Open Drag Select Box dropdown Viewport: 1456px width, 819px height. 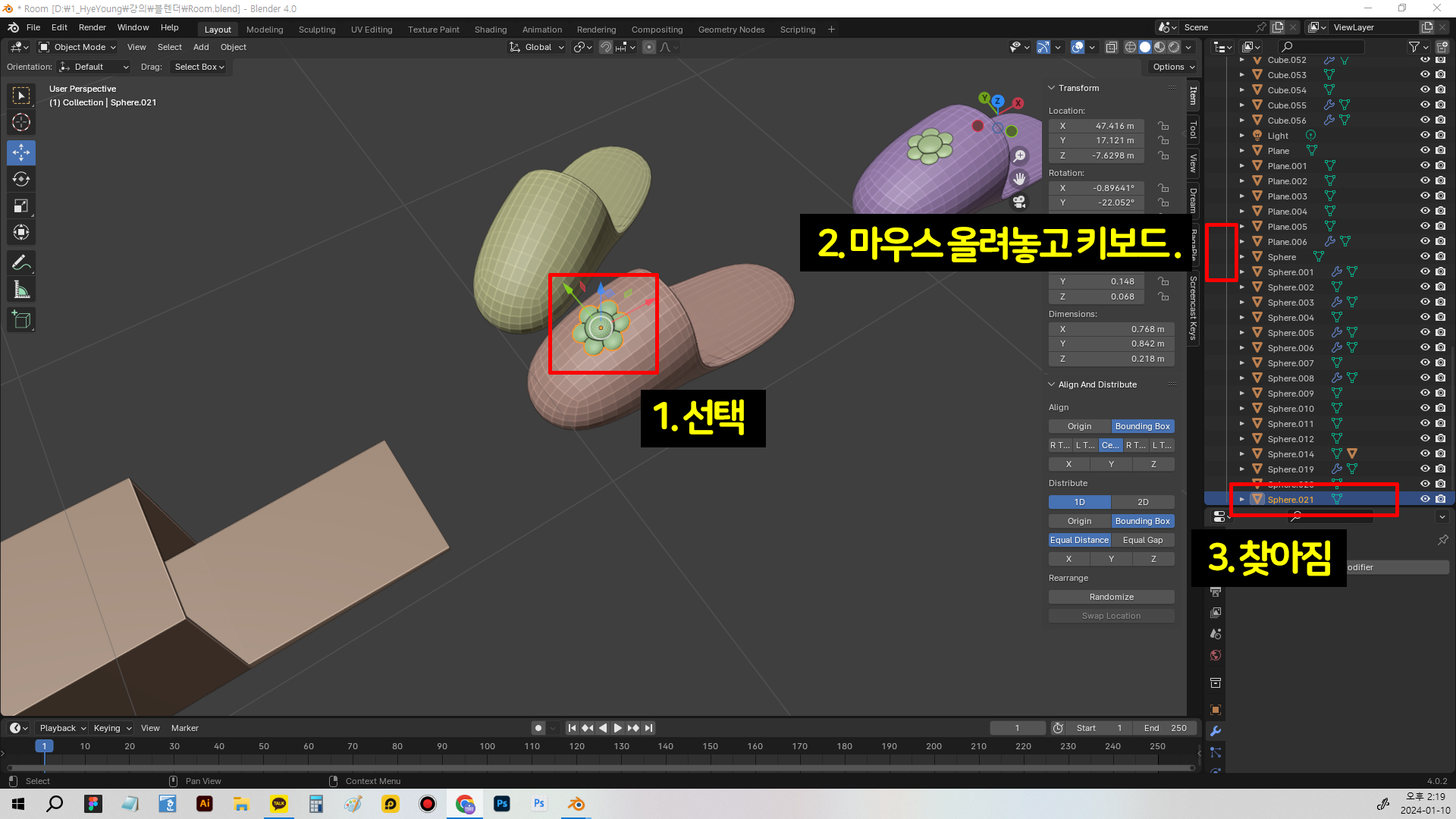pos(199,67)
